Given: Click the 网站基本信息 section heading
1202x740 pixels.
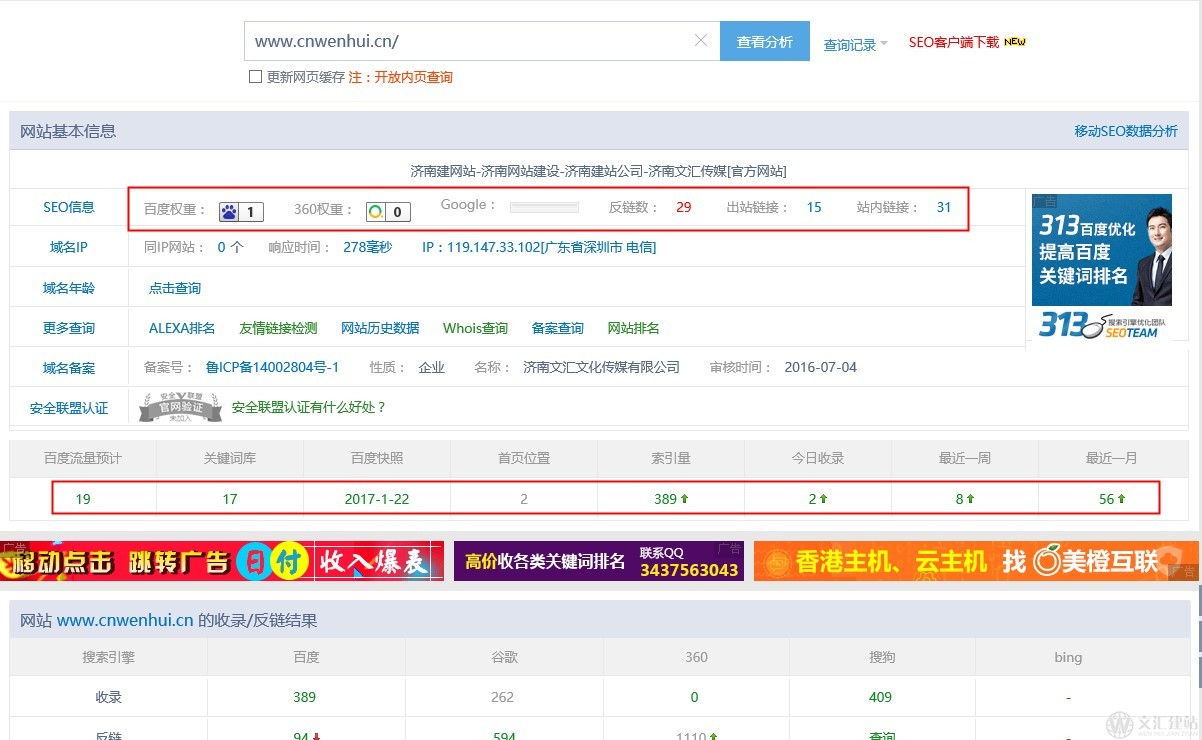Looking at the screenshot, I should [x=68, y=131].
